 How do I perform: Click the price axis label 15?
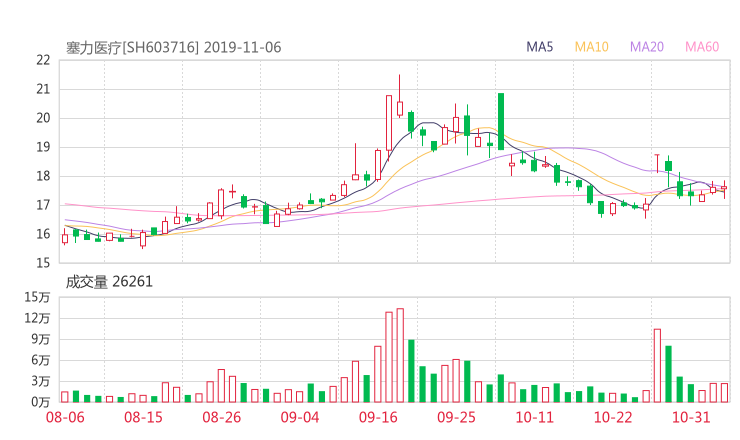click(43, 263)
